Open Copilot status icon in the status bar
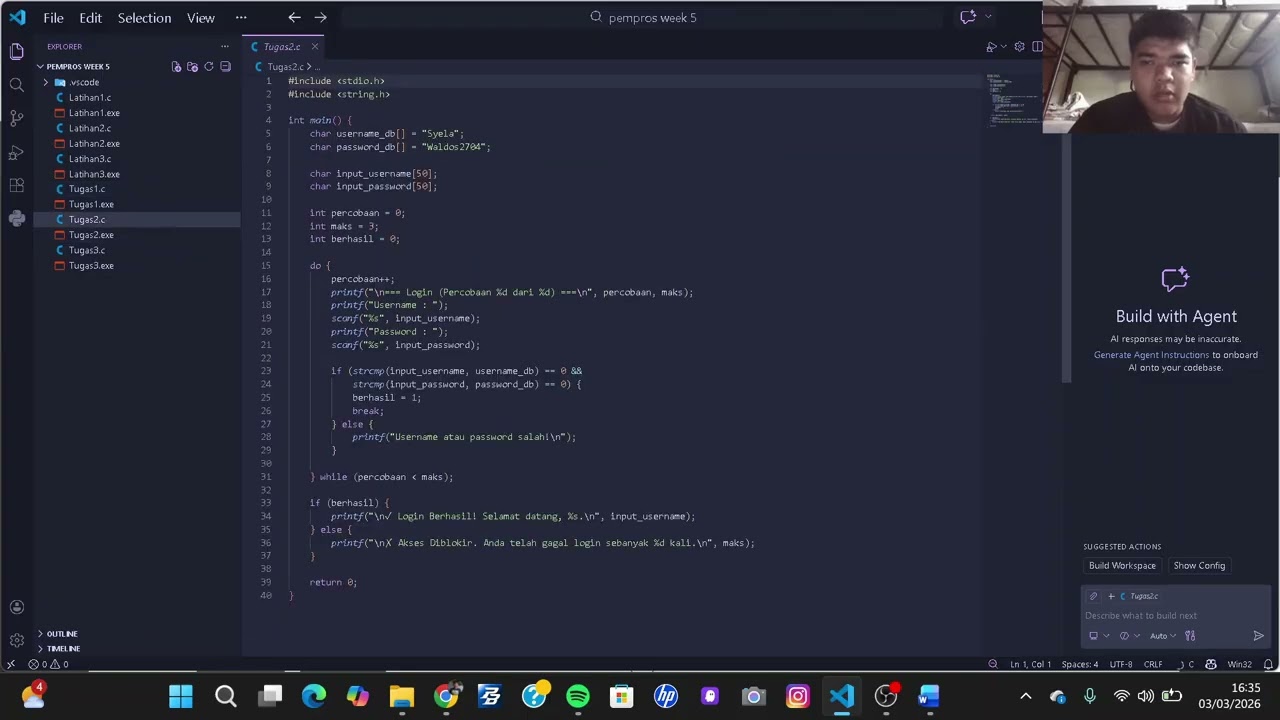 coord(1211,664)
